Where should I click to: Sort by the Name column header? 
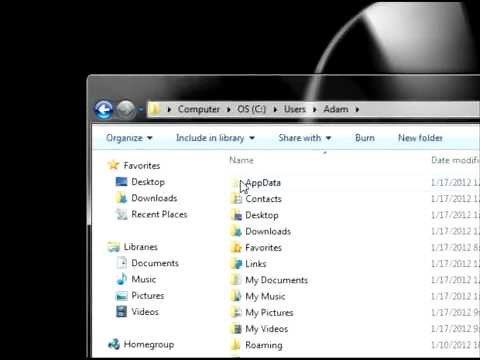click(242, 160)
